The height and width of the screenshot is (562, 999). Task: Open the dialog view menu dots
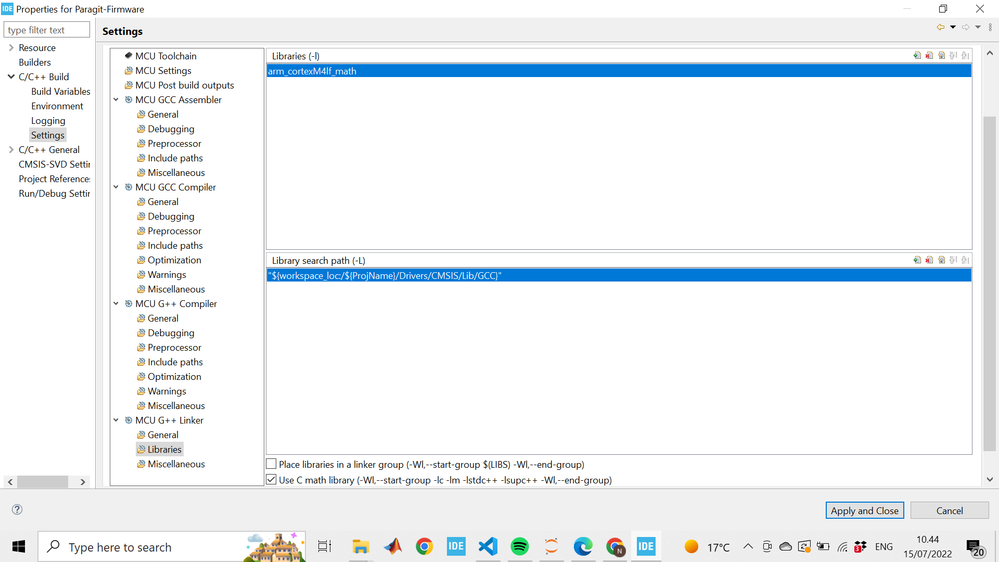(x=990, y=27)
